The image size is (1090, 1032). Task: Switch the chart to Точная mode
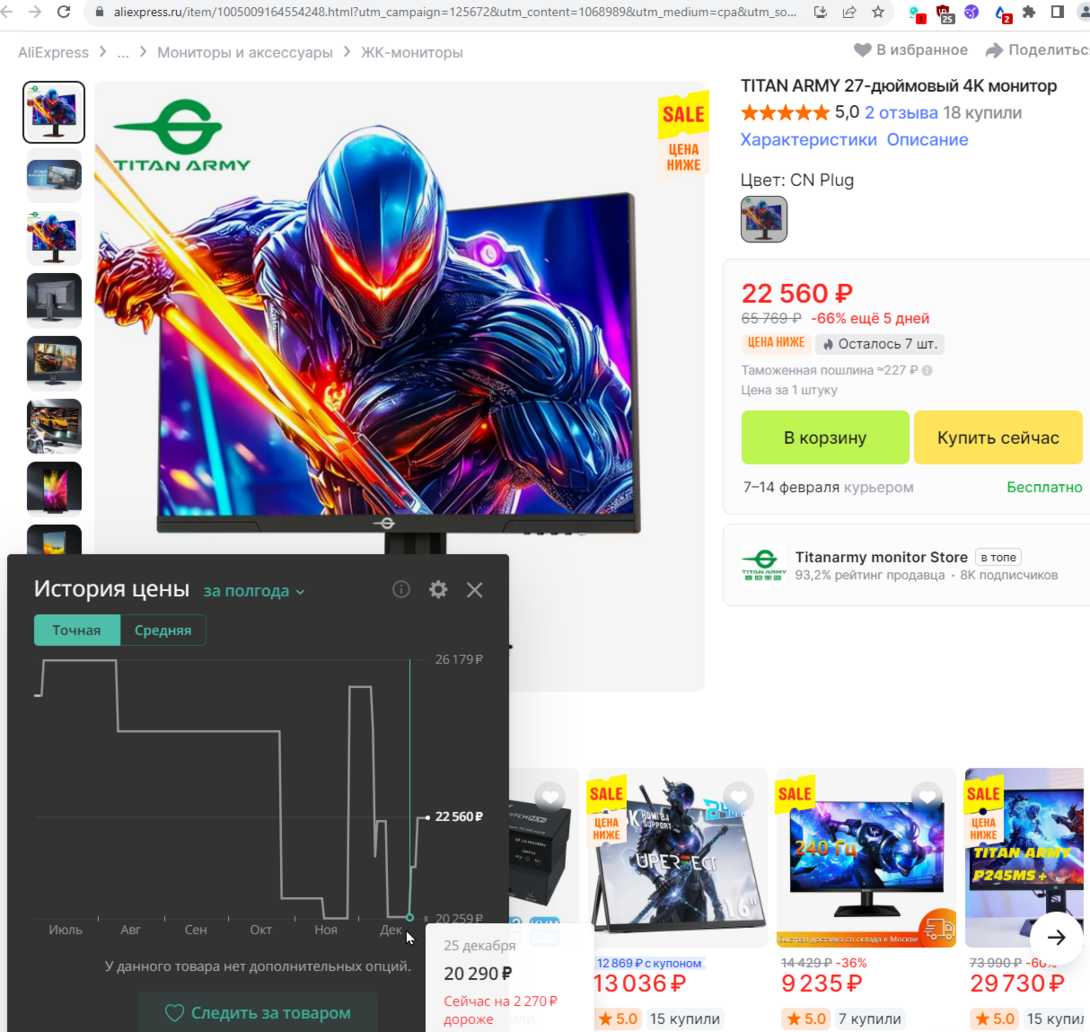(x=77, y=631)
